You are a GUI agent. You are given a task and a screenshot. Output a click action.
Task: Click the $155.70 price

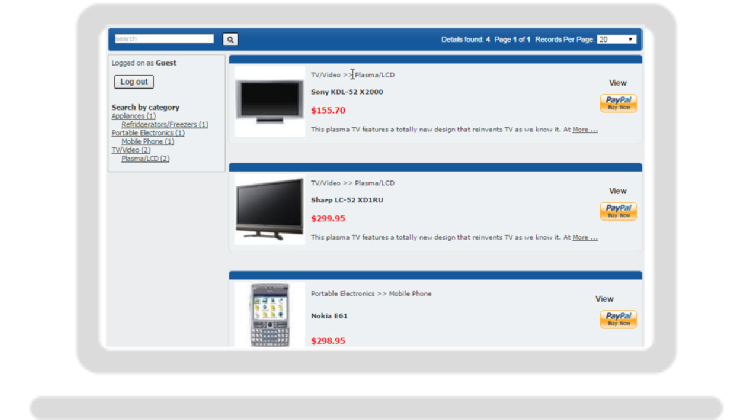[x=328, y=111]
